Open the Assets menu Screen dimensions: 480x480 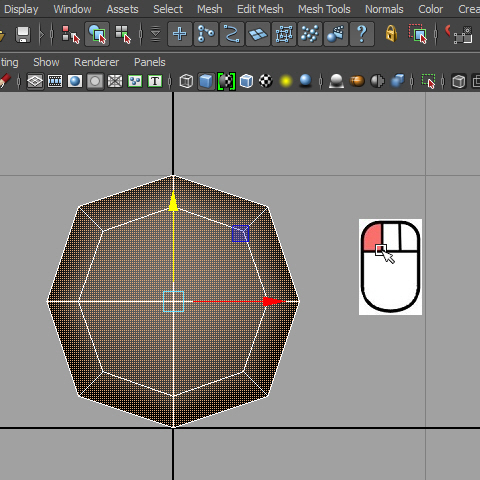122,9
